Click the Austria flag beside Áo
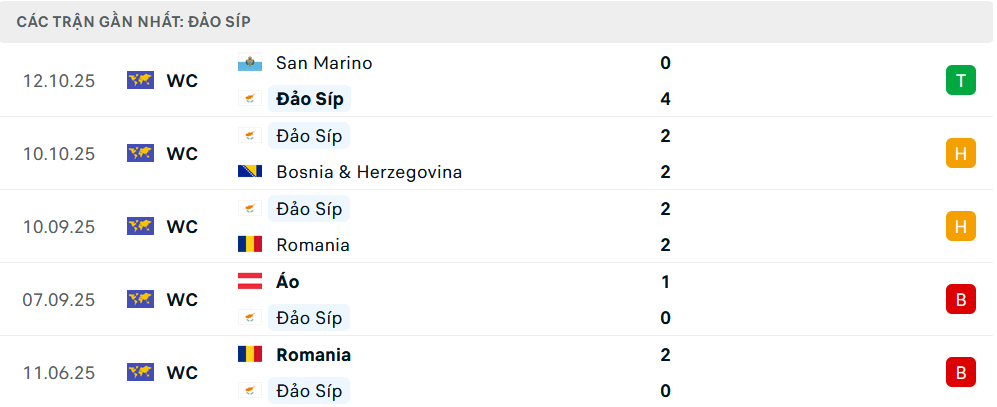The height and width of the screenshot is (407, 997). click(x=249, y=282)
